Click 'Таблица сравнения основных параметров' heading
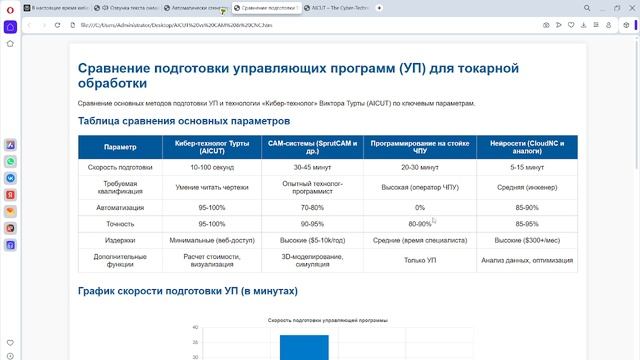Viewport: 640px width, 360px height. tap(184, 121)
